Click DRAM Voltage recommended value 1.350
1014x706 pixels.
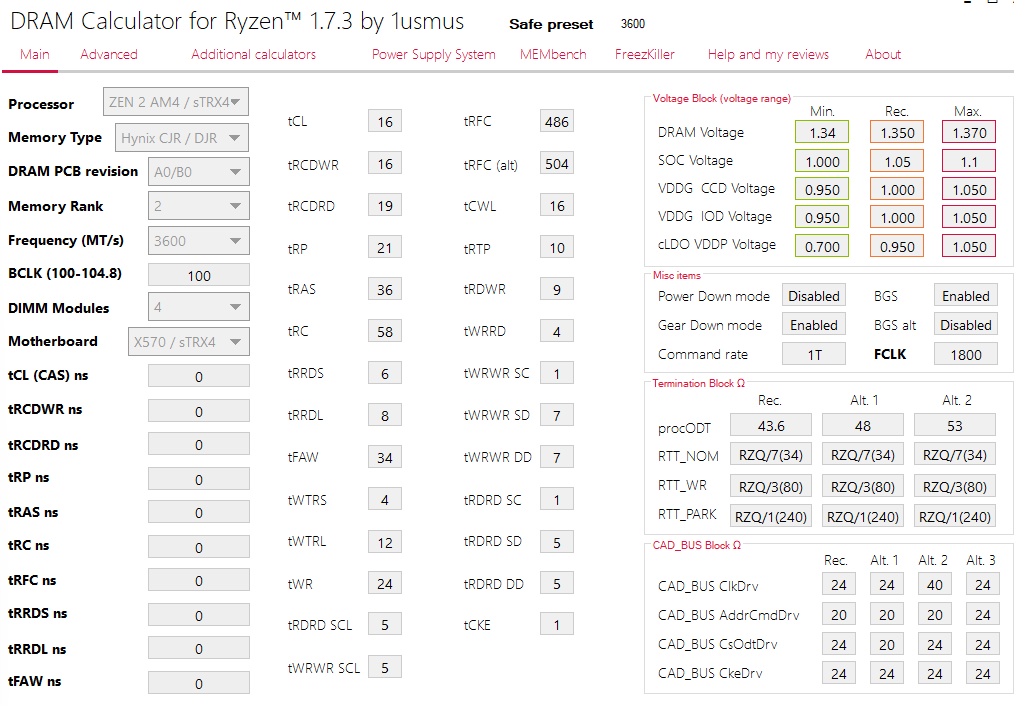coord(897,133)
